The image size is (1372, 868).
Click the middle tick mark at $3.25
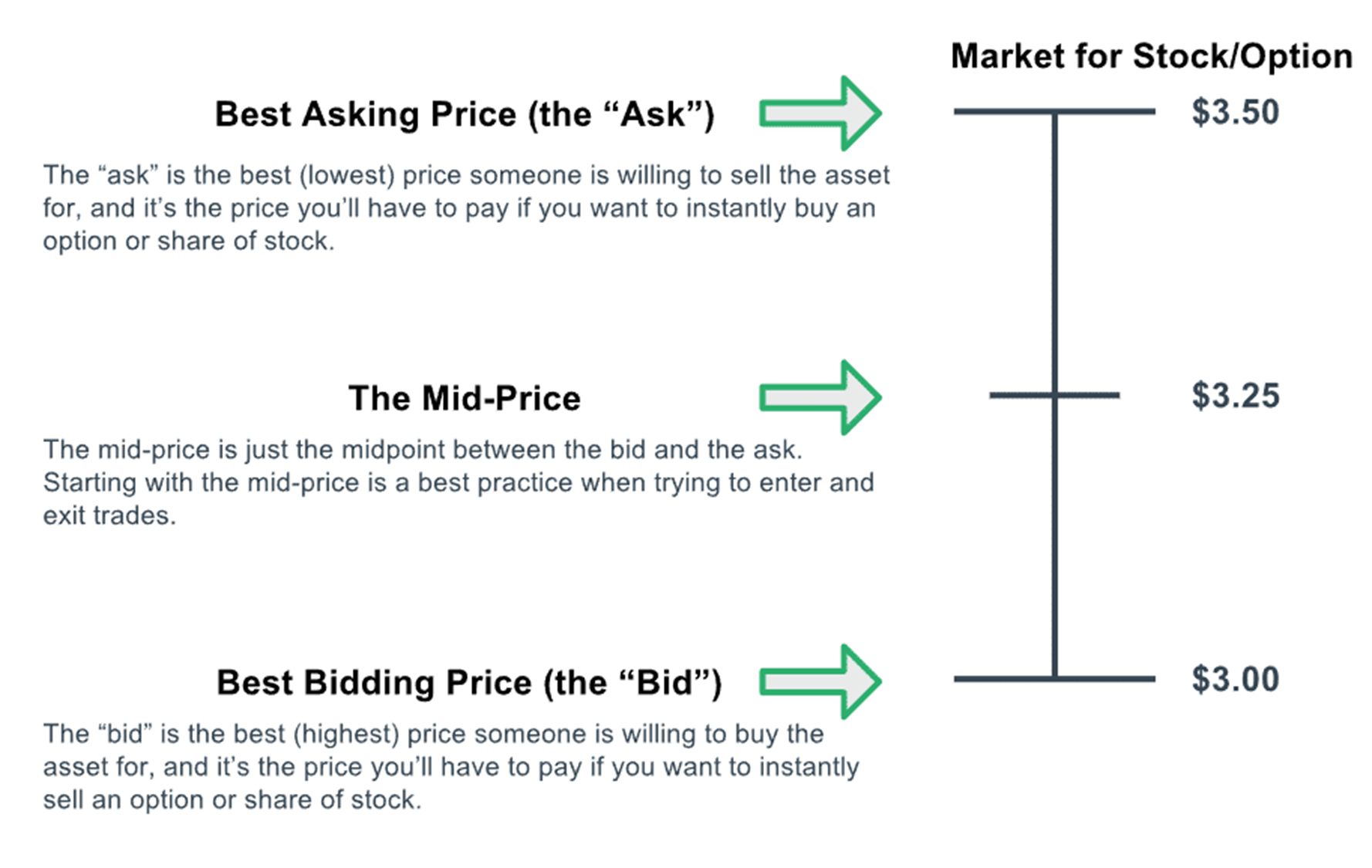(1019, 396)
